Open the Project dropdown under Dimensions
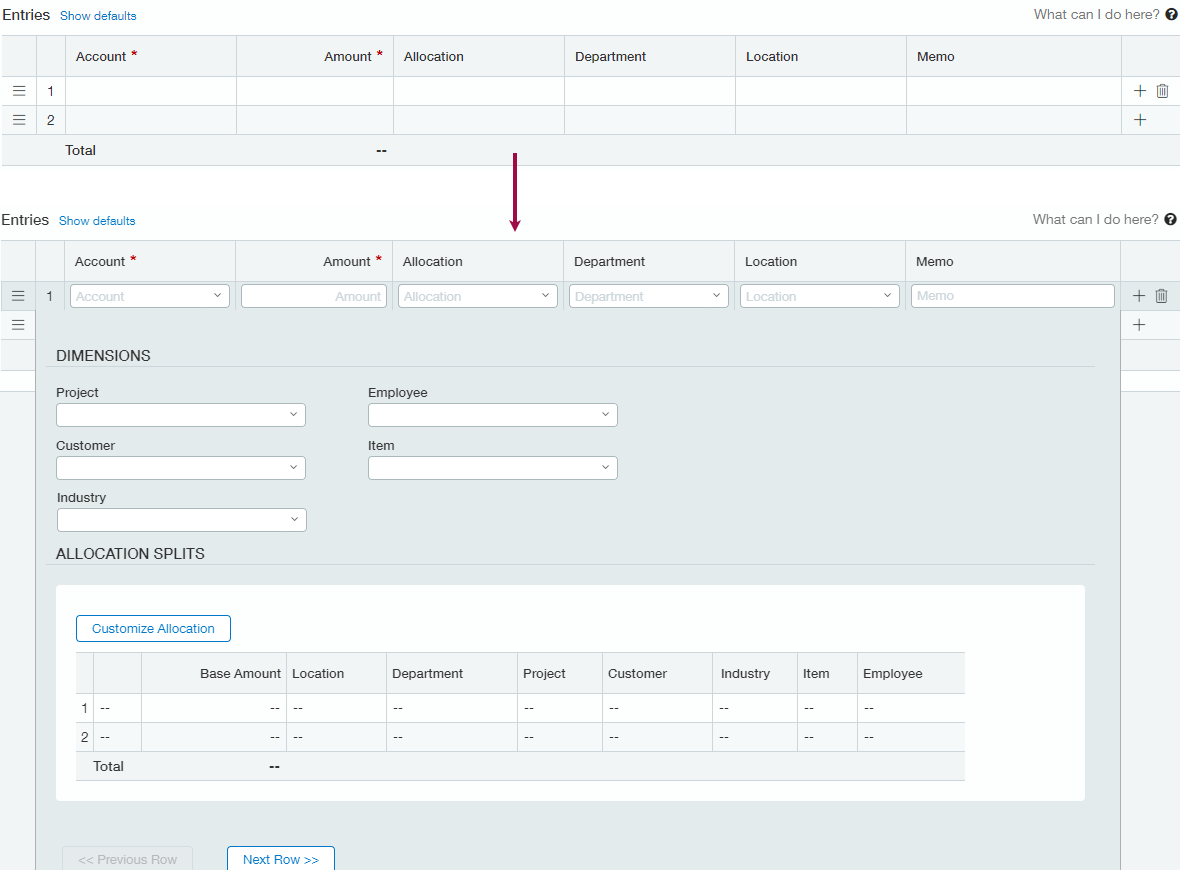The image size is (1180, 870). 181,414
